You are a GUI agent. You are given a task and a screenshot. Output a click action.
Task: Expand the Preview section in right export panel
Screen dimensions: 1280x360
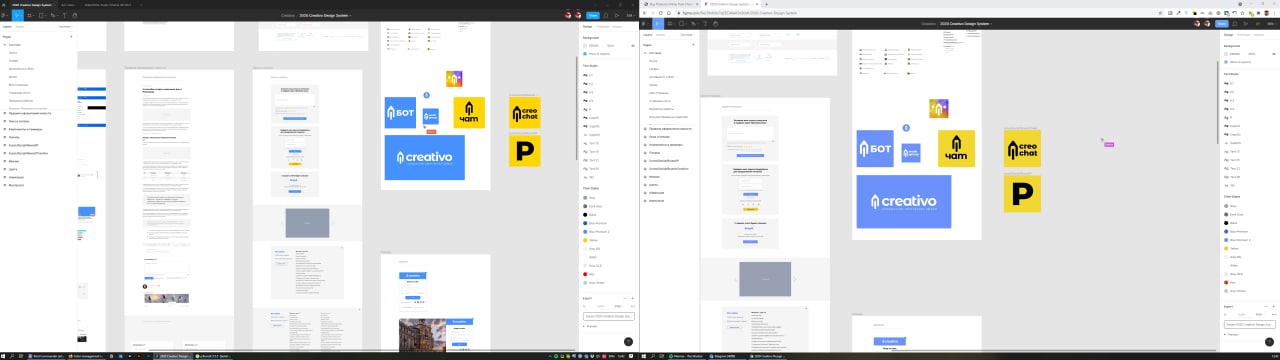(x=1232, y=334)
